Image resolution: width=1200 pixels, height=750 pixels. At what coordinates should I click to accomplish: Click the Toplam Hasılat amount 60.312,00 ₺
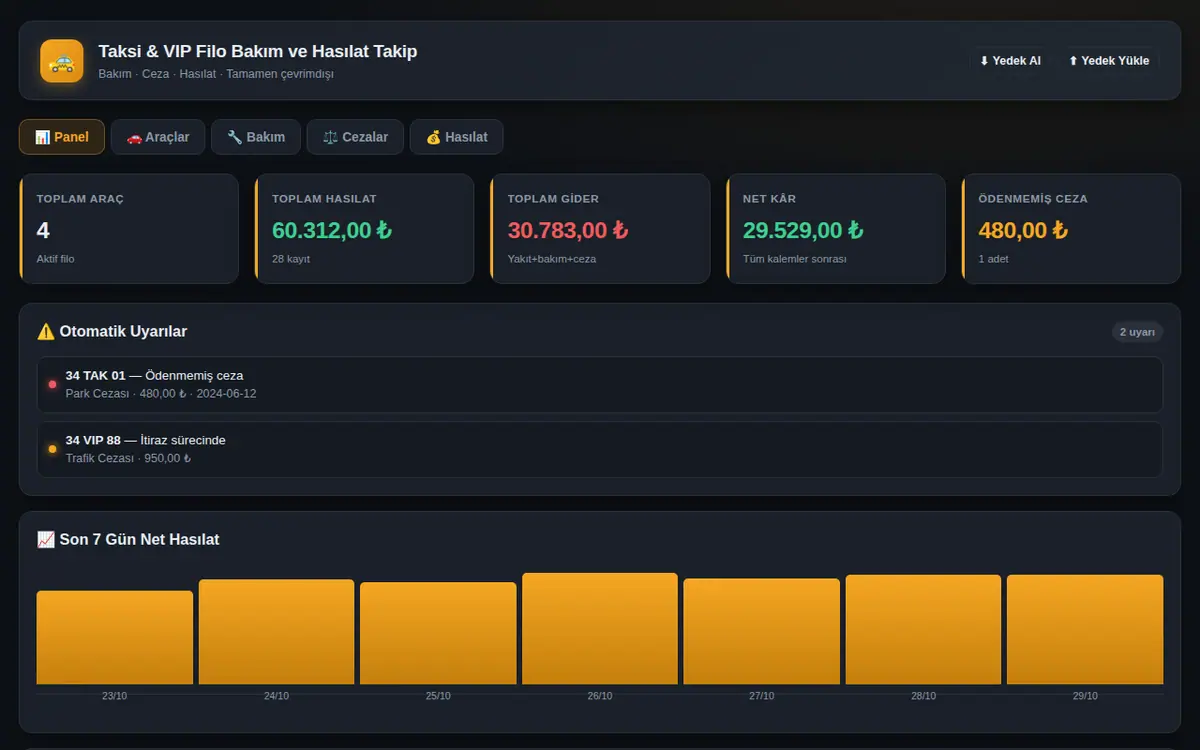[x=332, y=230]
